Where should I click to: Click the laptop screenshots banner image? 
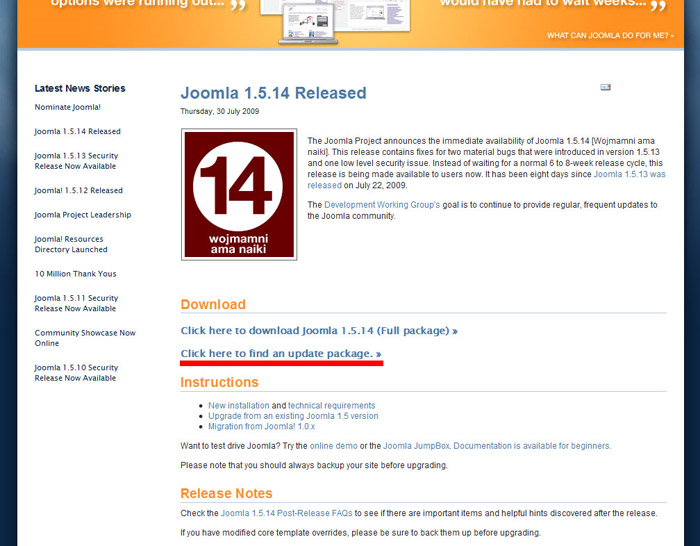point(335,21)
